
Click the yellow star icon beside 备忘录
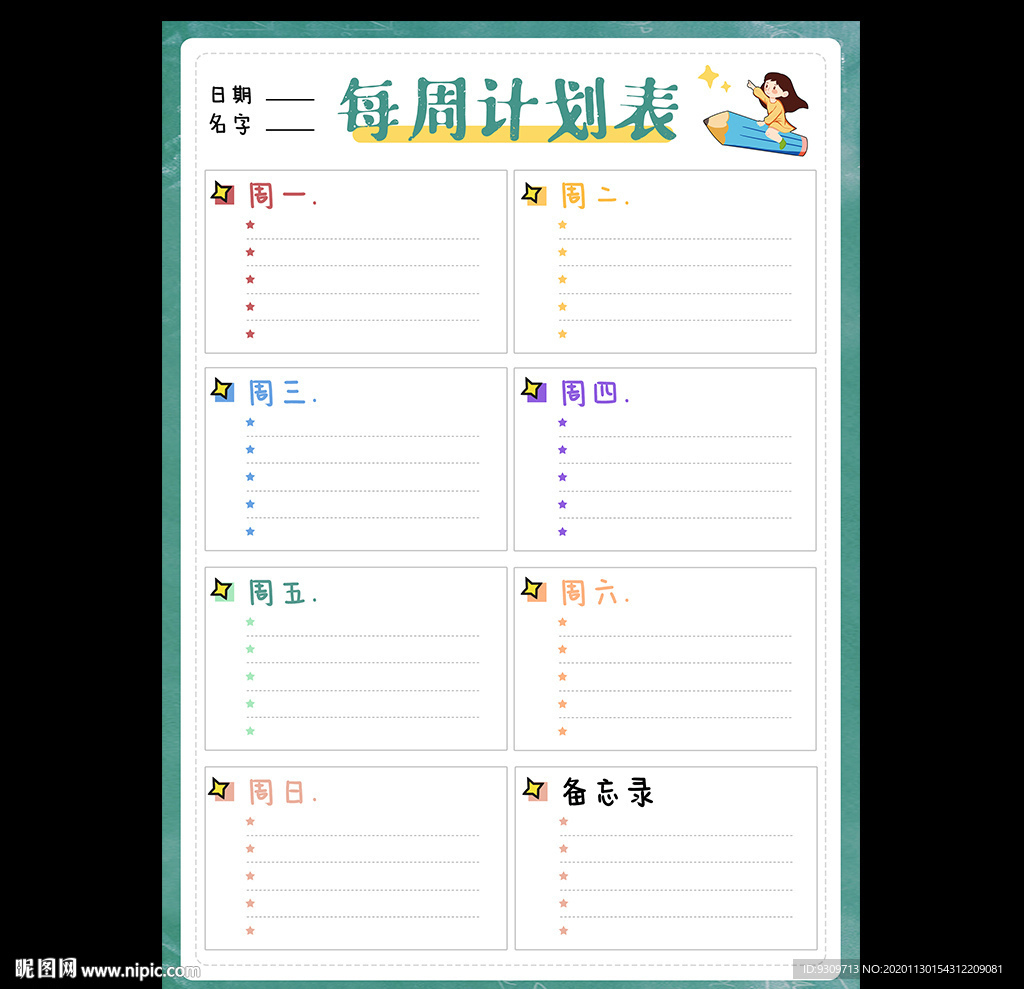coord(534,789)
